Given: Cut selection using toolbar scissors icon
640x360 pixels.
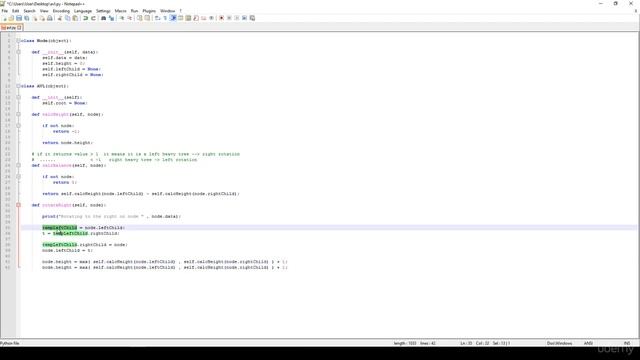Looking at the screenshot, I should (60, 18).
